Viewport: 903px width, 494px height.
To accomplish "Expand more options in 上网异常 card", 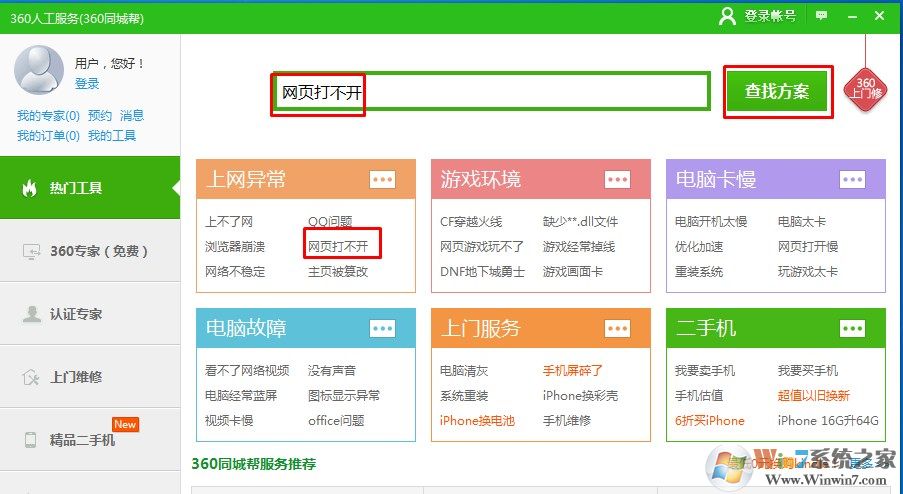I will 383,179.
